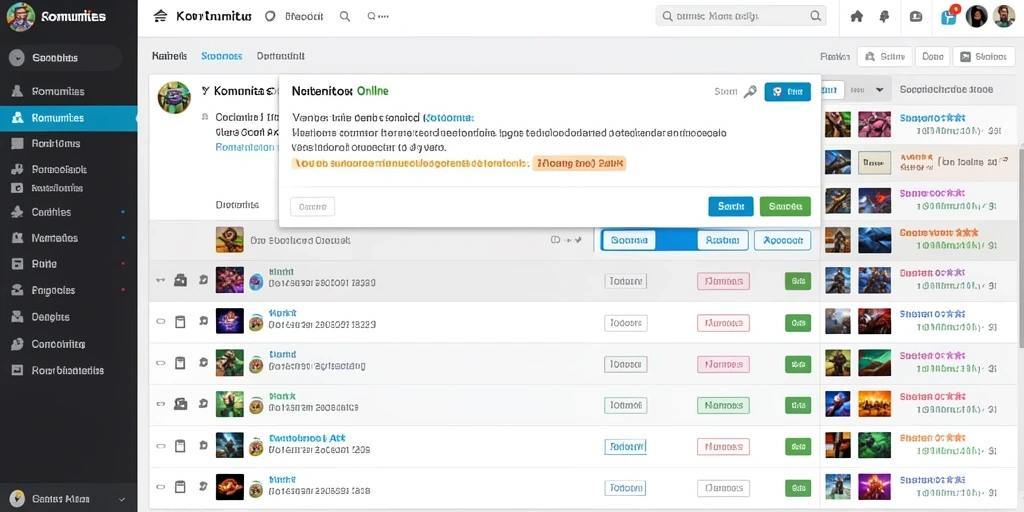Screen dimensions: 1024x512
Task: Click the magnifier icon right of Sfeodit in the header
Action: click(x=345, y=16)
